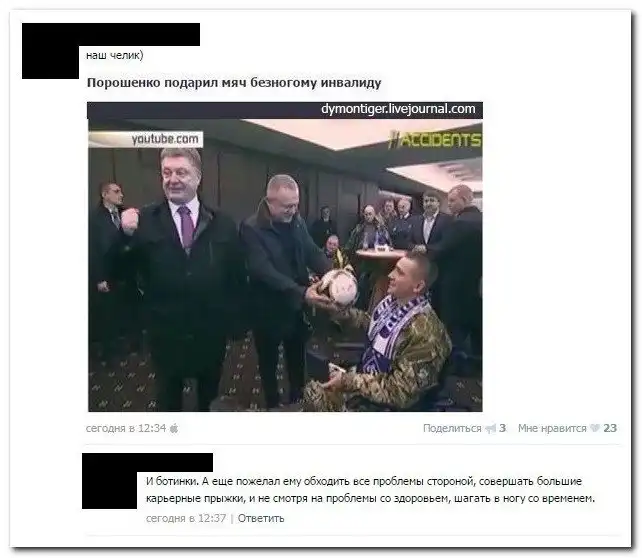Click the blacked-out commenter name
This screenshot has height=558, width=642.
[x=147, y=463]
